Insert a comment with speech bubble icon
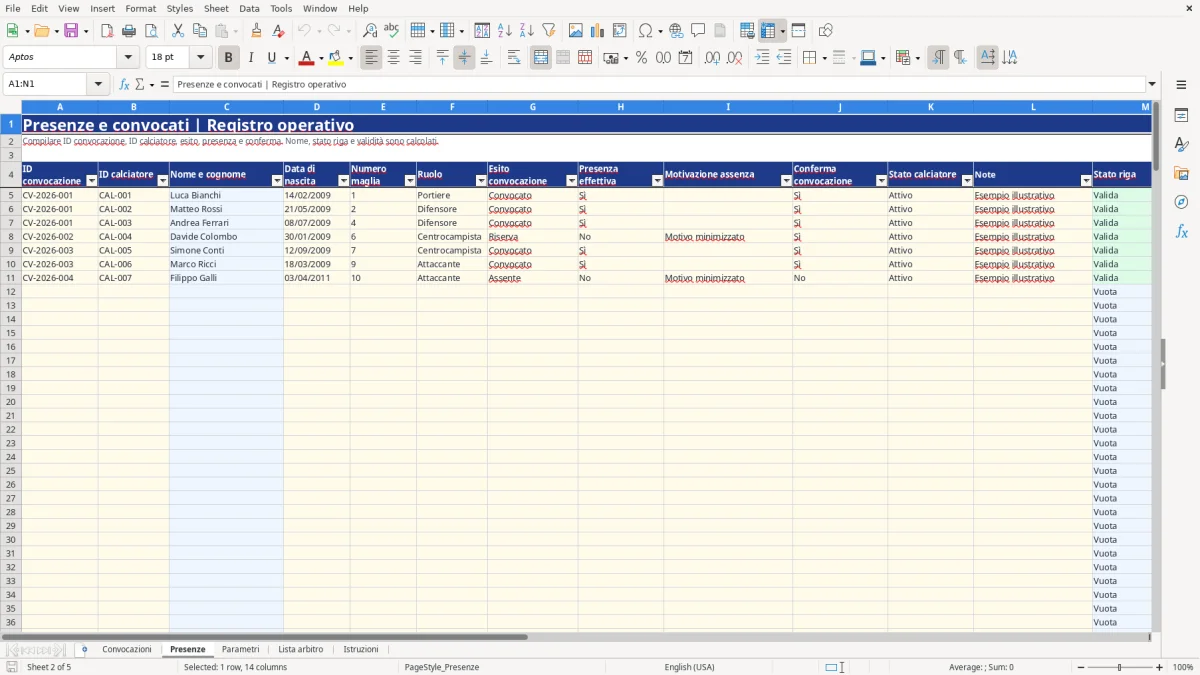This screenshot has height=675, width=1200. tap(698, 31)
